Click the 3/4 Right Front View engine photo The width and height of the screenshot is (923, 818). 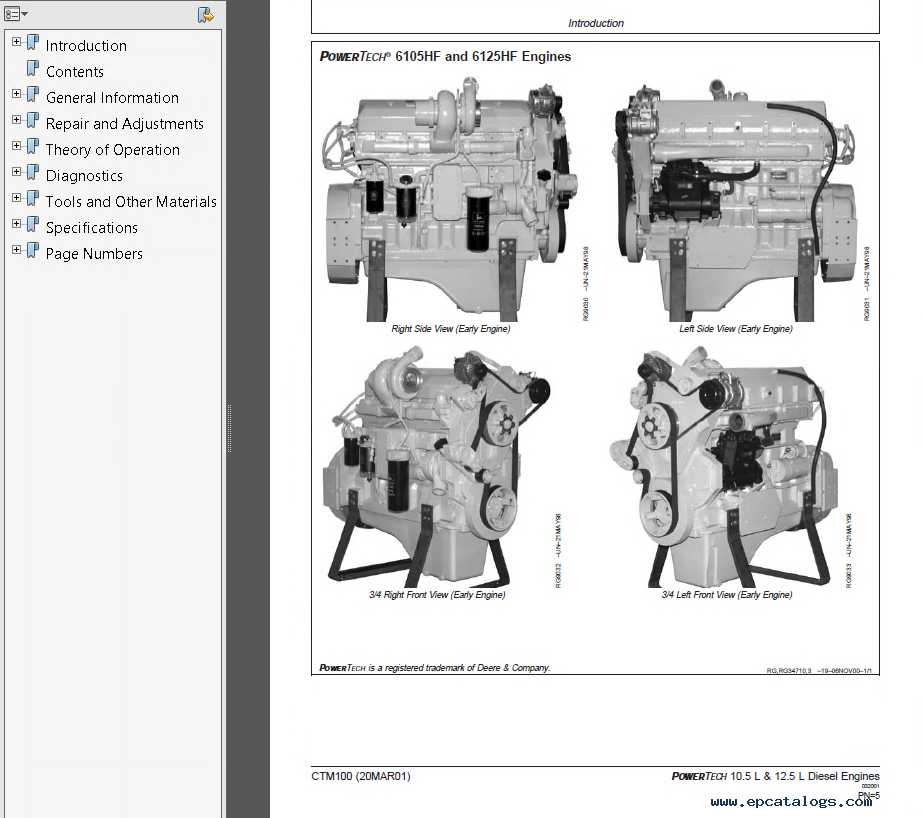[x=437, y=467]
